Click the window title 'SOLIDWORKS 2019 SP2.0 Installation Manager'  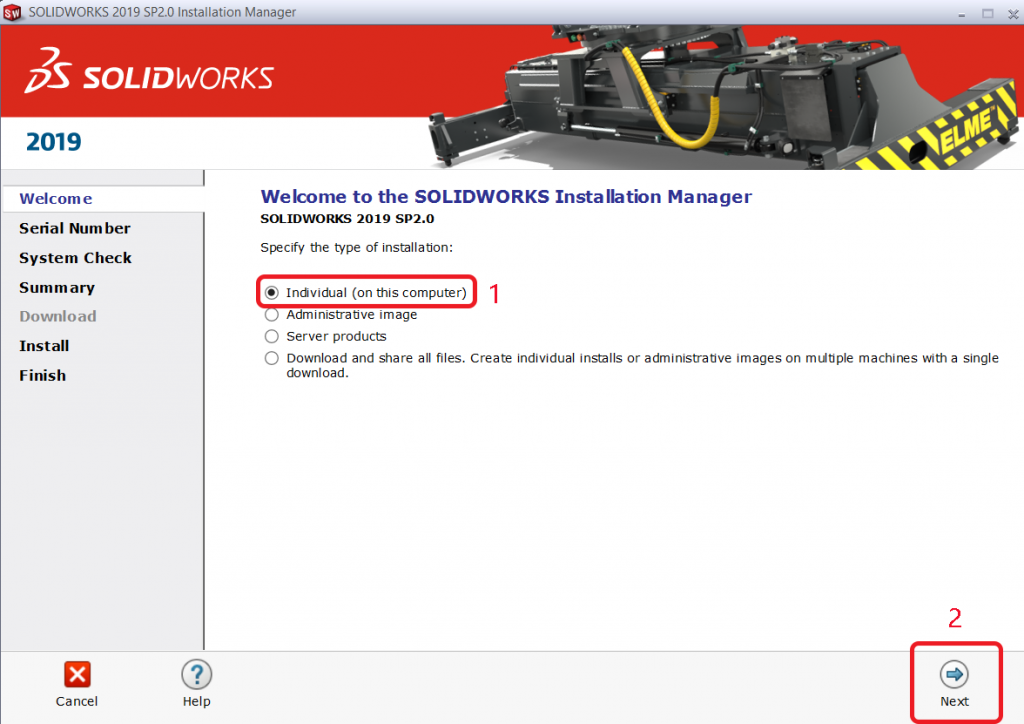coord(162,12)
